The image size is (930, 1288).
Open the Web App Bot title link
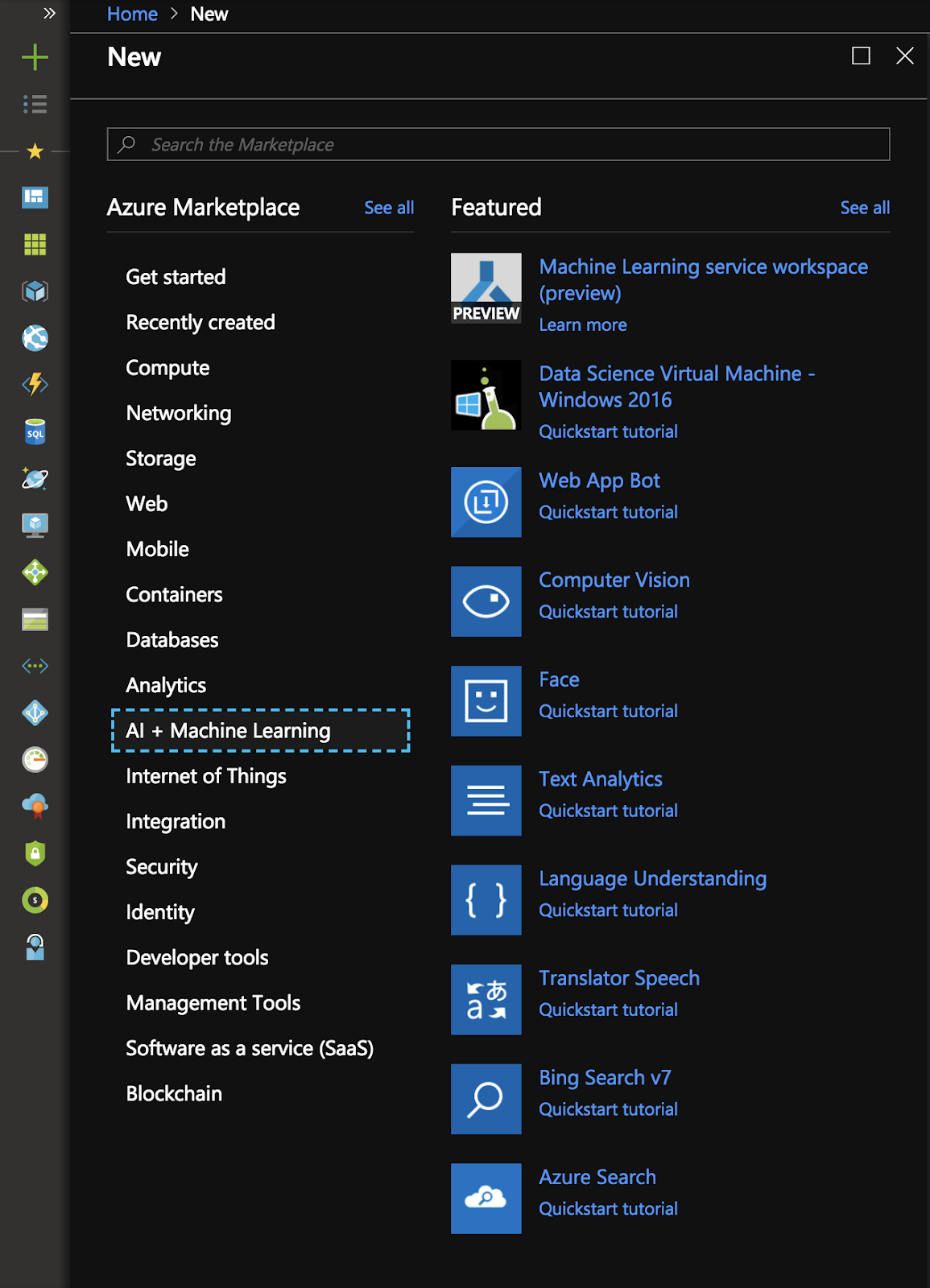pyautogui.click(x=599, y=481)
